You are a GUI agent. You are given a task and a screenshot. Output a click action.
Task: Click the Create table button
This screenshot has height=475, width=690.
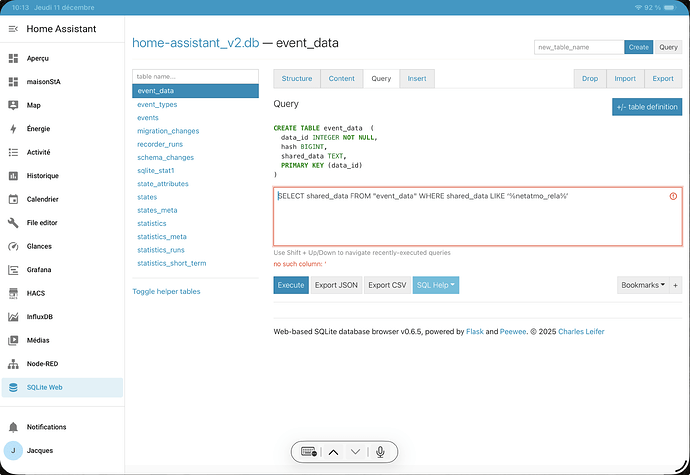(x=639, y=47)
